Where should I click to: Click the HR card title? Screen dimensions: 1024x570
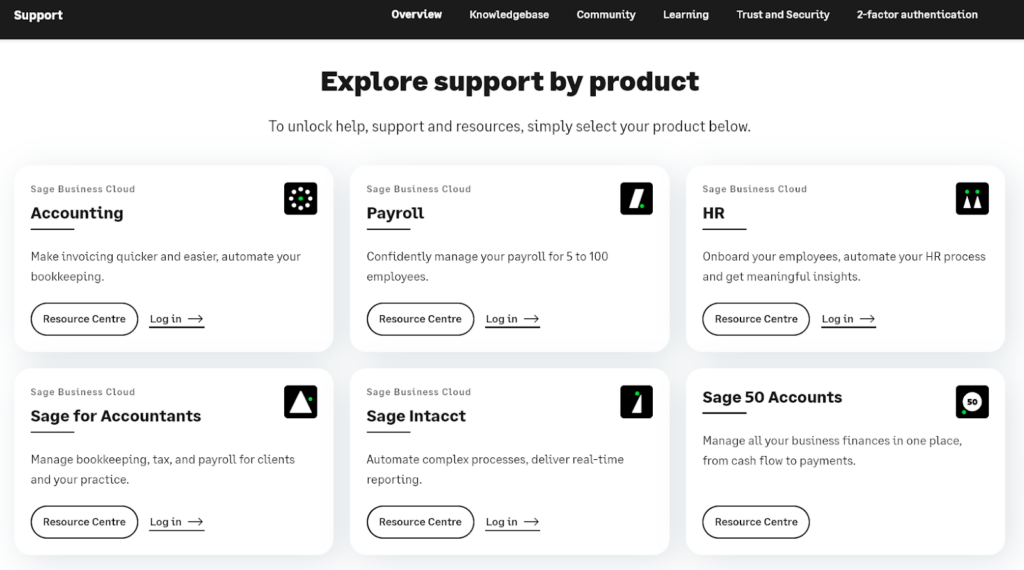pyautogui.click(x=713, y=213)
